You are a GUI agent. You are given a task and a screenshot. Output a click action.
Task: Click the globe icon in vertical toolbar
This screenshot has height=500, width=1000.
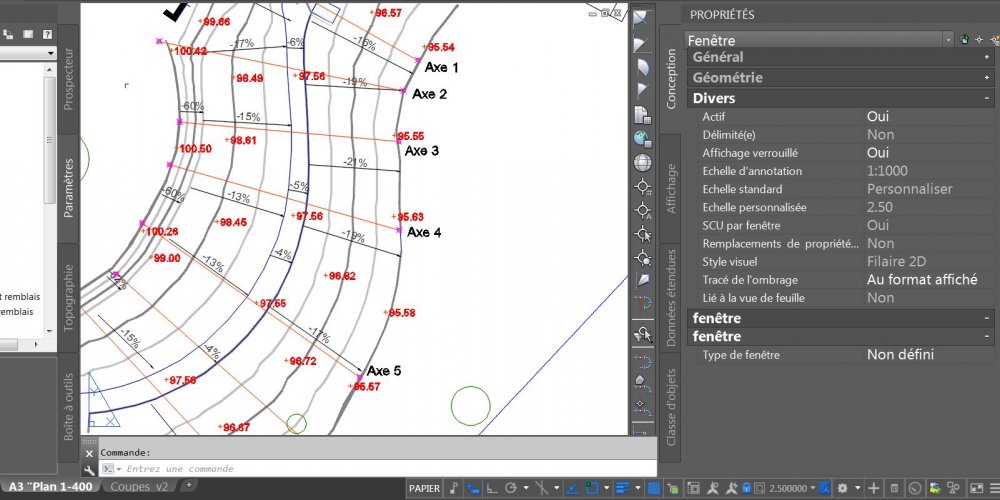coord(642,163)
